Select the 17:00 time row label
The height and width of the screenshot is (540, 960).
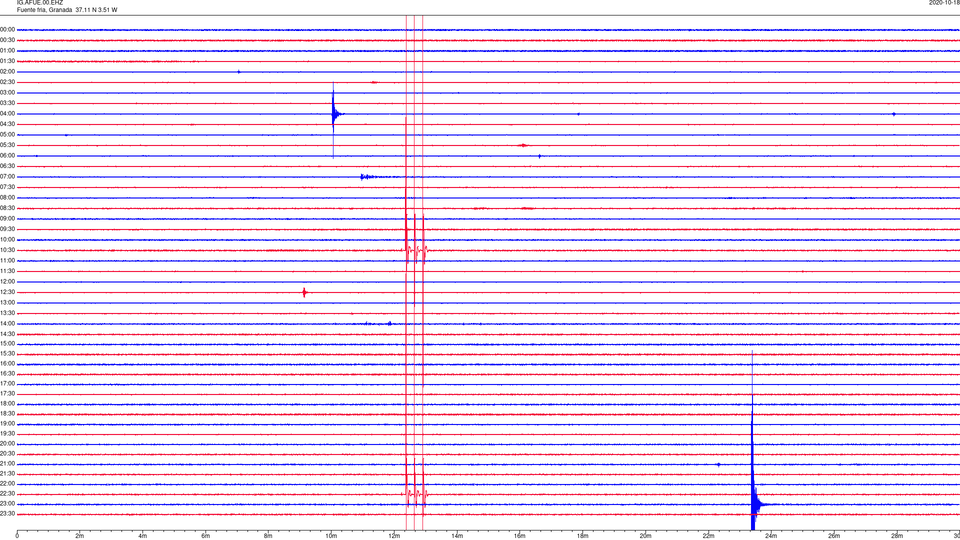tap(7, 384)
